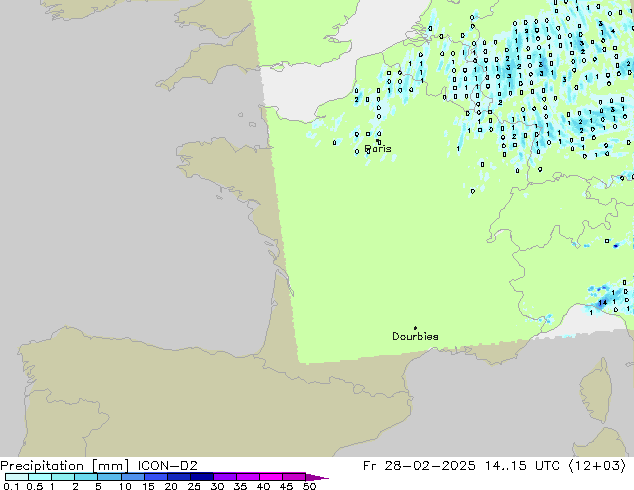Viewport: 634px width, 490px height.
Task: Select the dot marker above Dourbies
Action: [x=415, y=328]
